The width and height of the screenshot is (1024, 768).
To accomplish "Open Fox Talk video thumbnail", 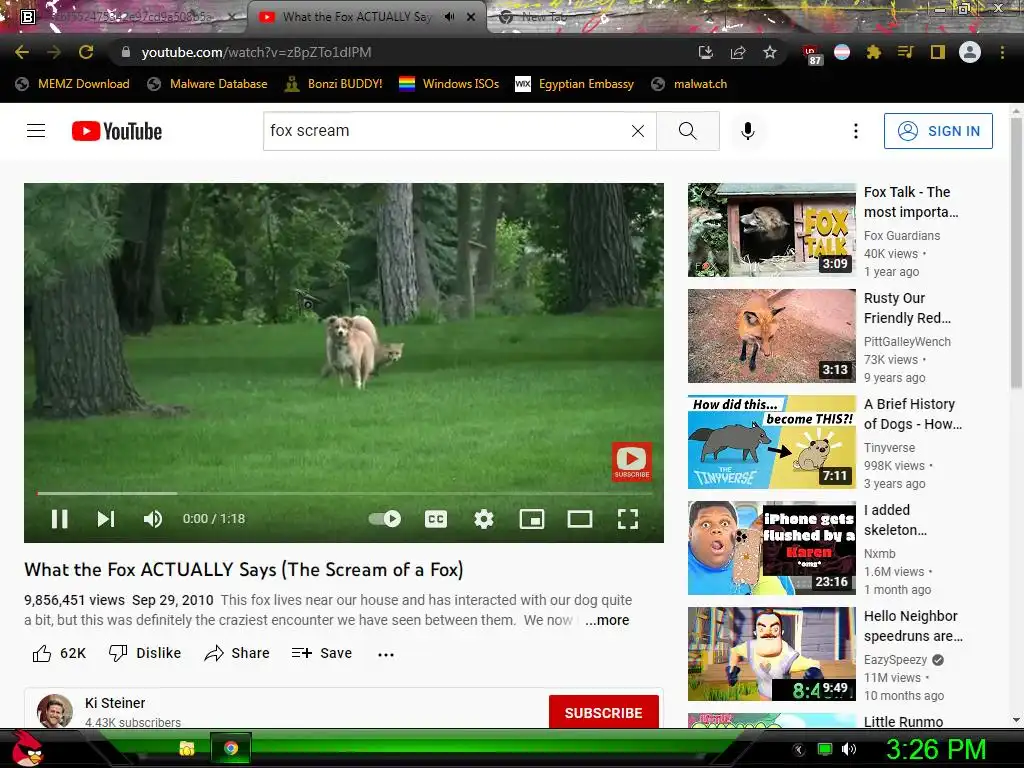I will pos(771,230).
